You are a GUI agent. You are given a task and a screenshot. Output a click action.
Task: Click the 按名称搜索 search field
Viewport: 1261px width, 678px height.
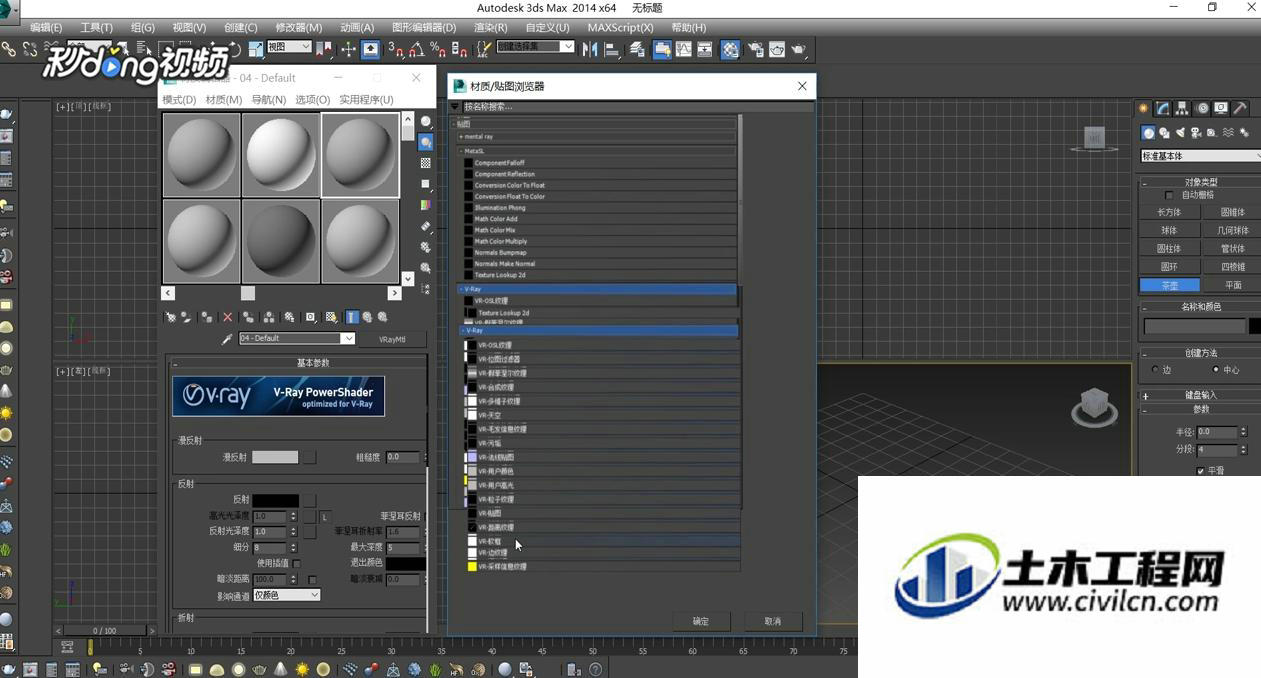point(637,106)
